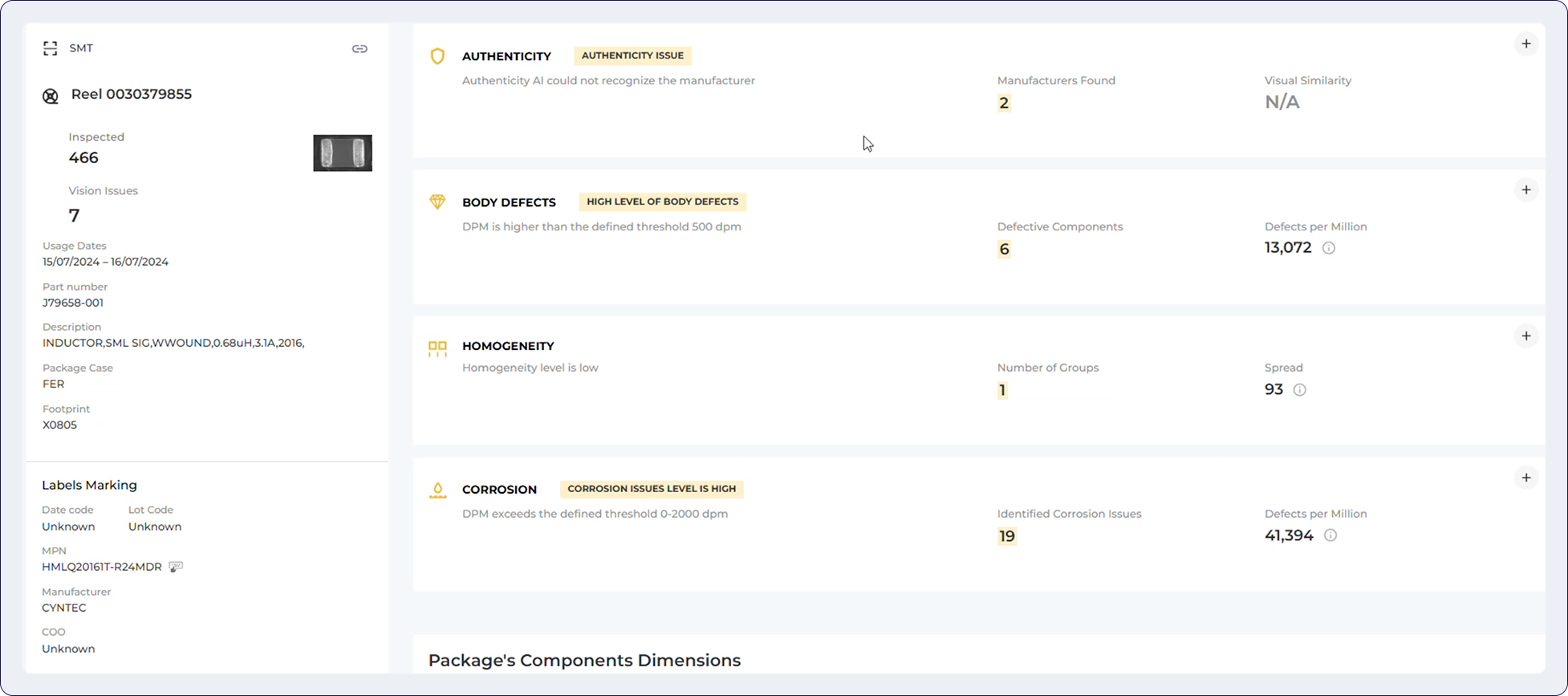Expand the Corrosion panel
This screenshot has width=1568, height=696.
1526,478
